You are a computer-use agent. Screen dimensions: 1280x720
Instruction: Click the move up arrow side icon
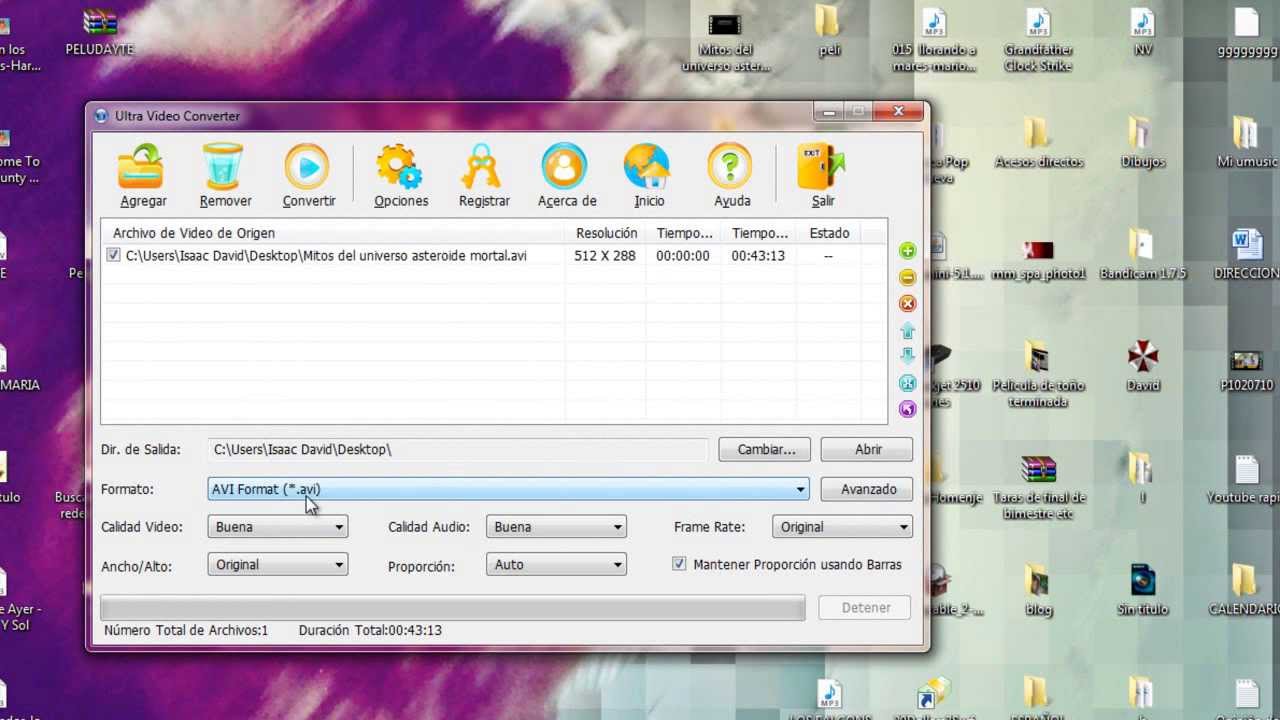click(x=907, y=330)
